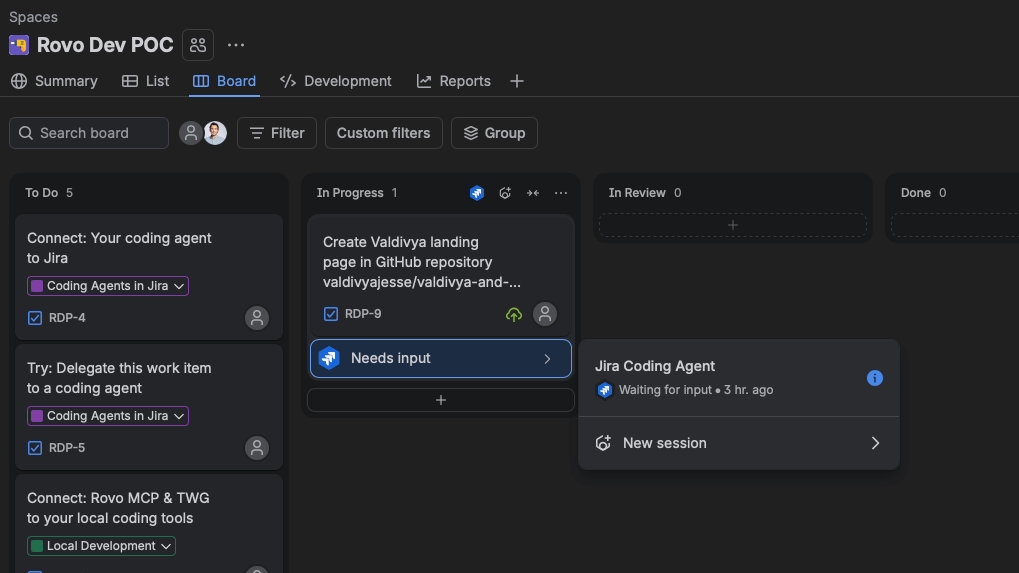
Task: Click the In Review column header
Action: (637, 193)
